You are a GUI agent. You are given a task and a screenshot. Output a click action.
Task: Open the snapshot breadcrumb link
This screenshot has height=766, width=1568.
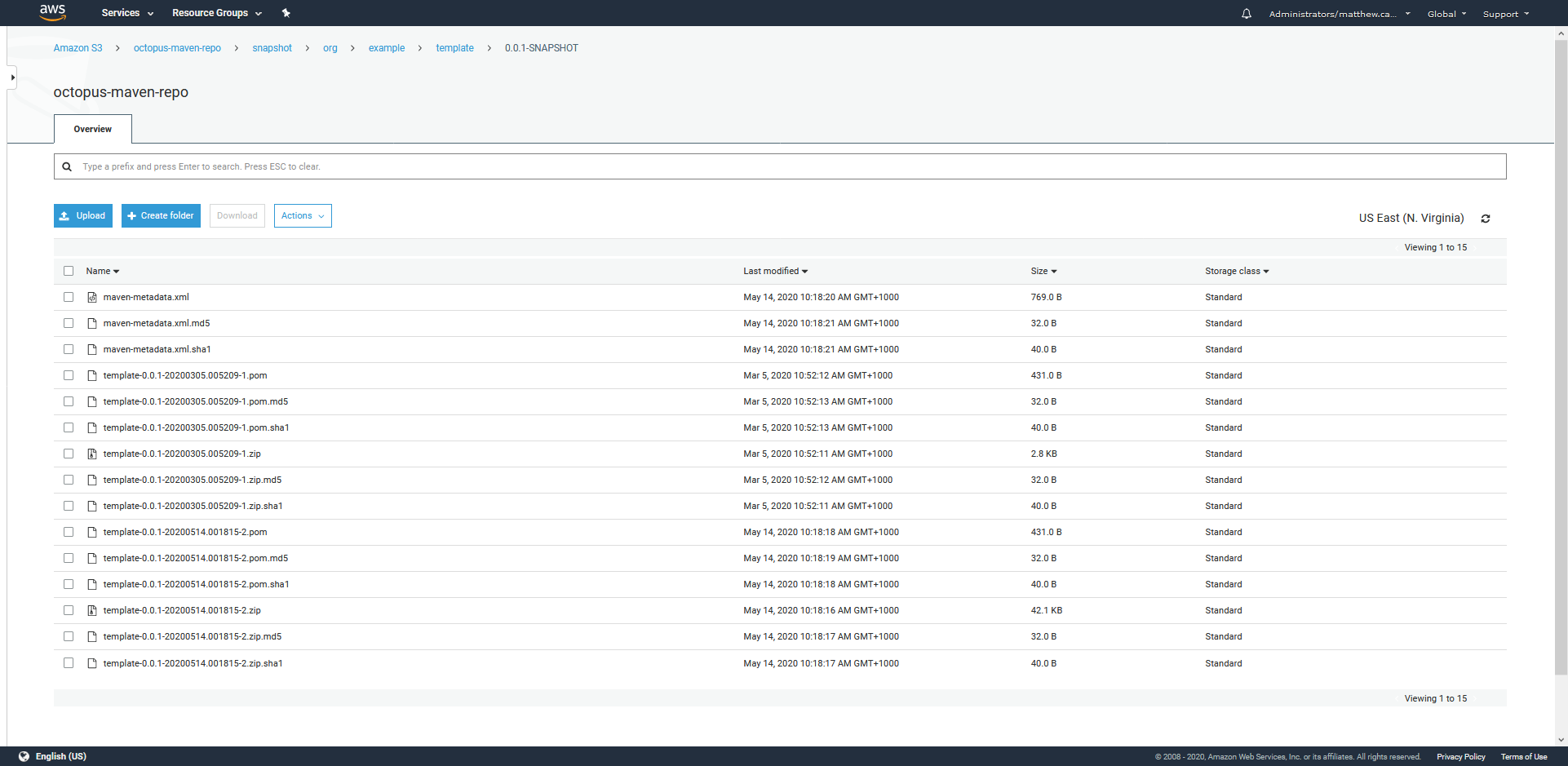click(272, 48)
